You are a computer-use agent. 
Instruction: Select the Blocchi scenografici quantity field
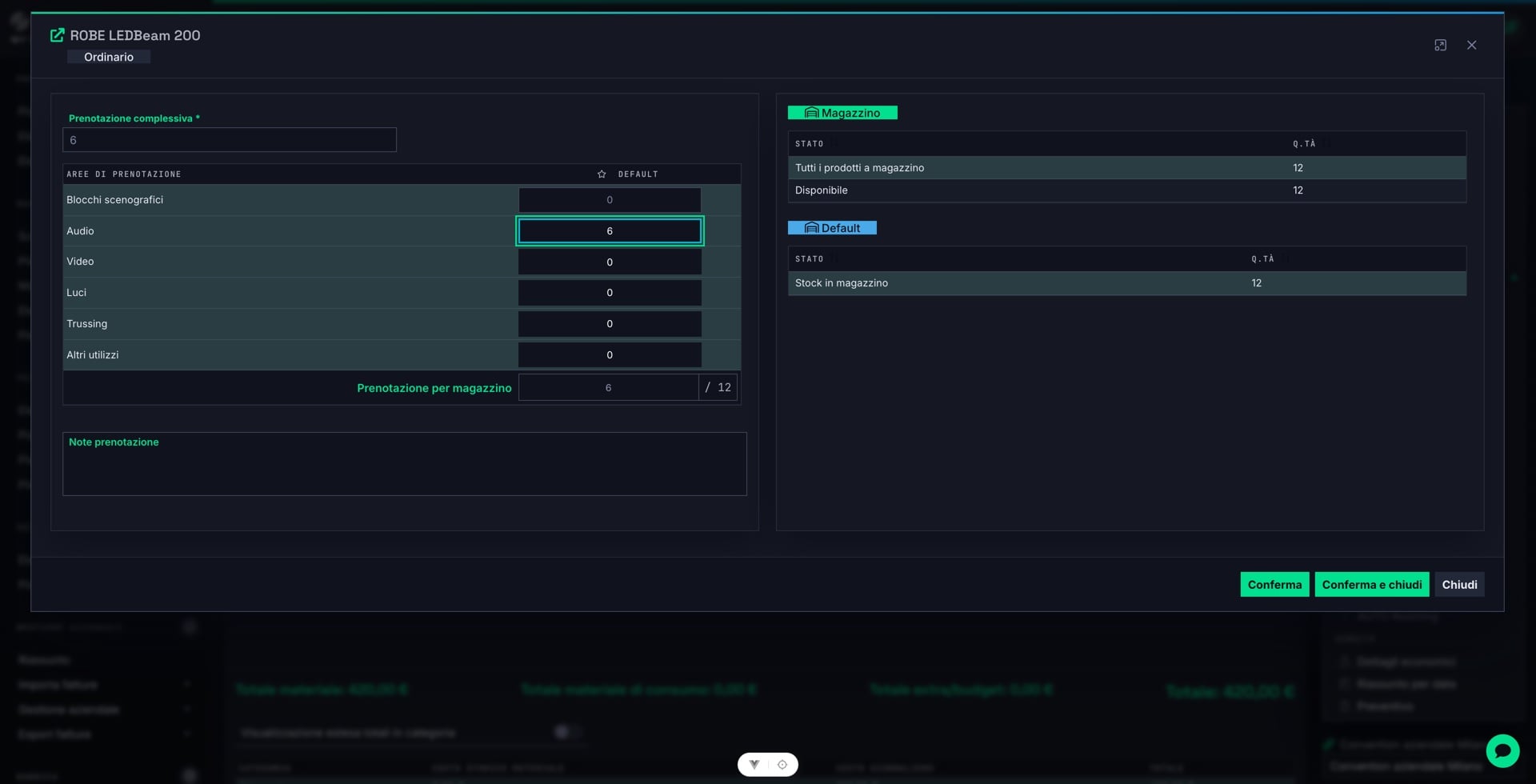click(x=610, y=200)
